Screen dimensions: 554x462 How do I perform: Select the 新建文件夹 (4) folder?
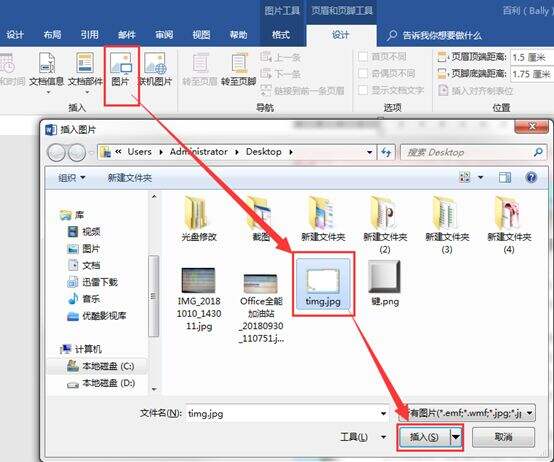coord(509,225)
